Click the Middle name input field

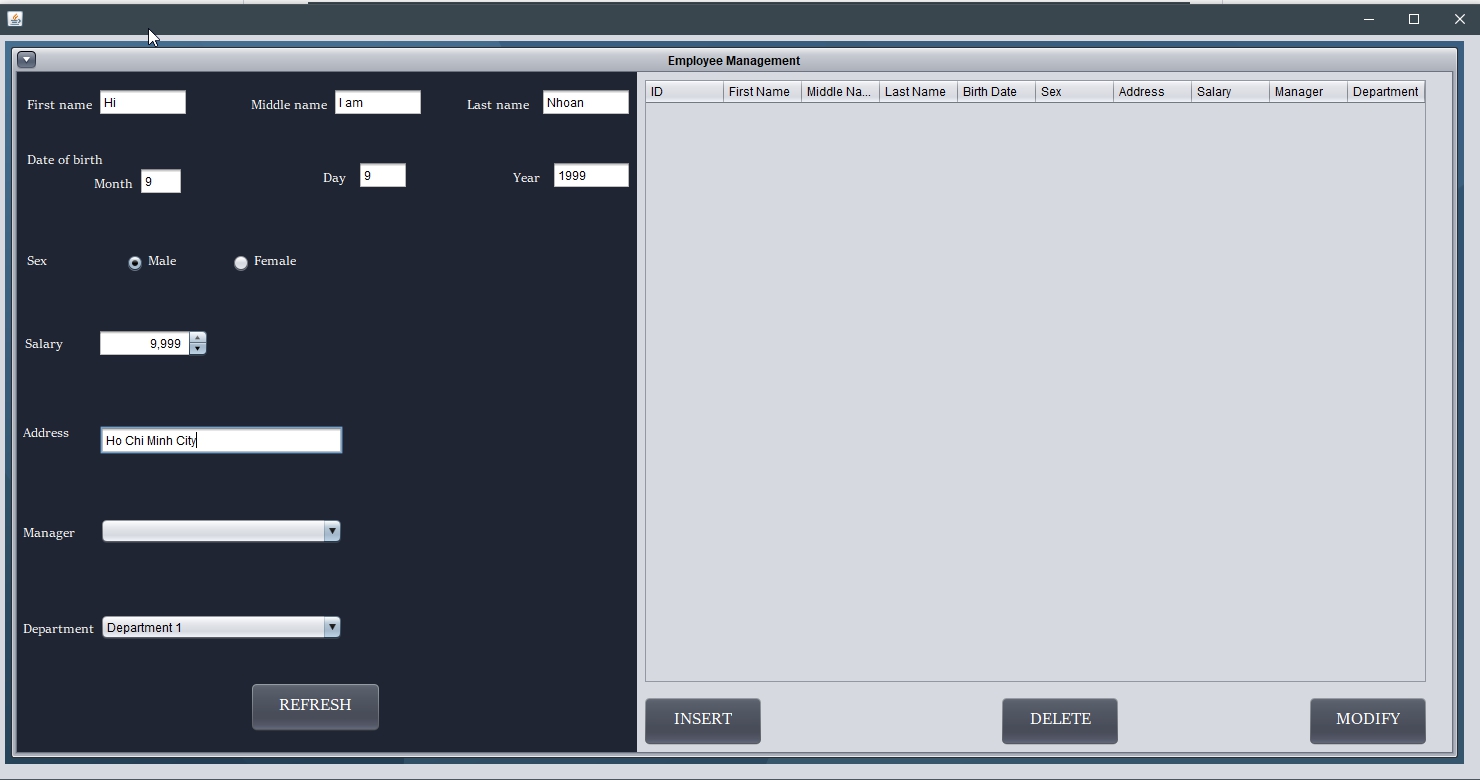(x=378, y=102)
